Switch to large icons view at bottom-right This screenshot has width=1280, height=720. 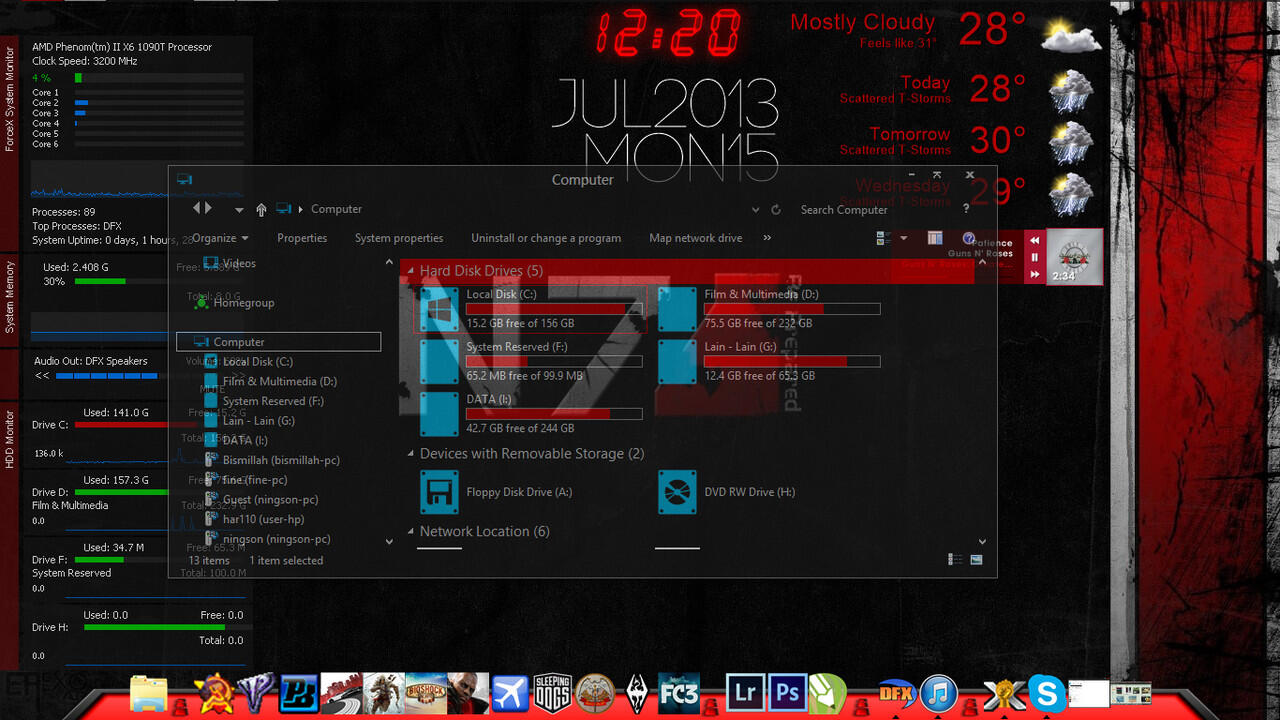[976, 560]
